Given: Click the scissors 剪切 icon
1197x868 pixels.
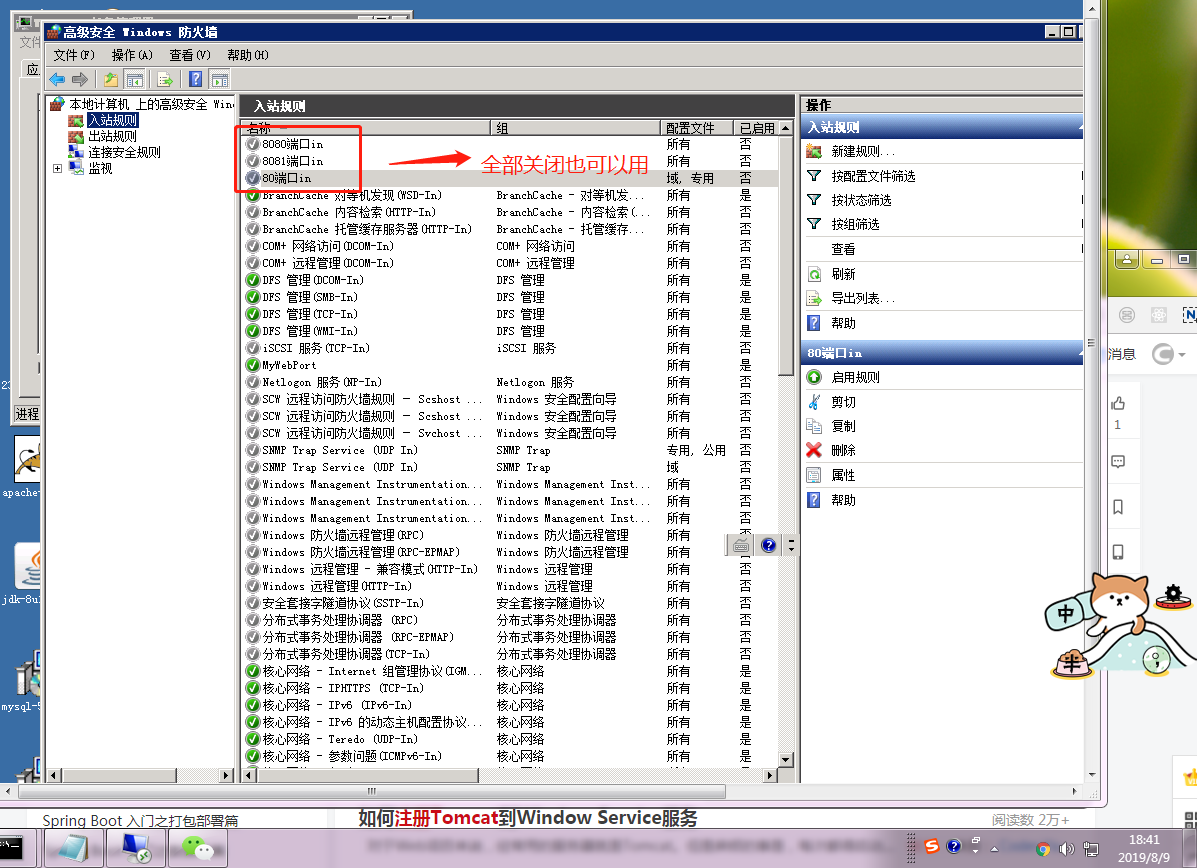Looking at the screenshot, I should 814,402.
